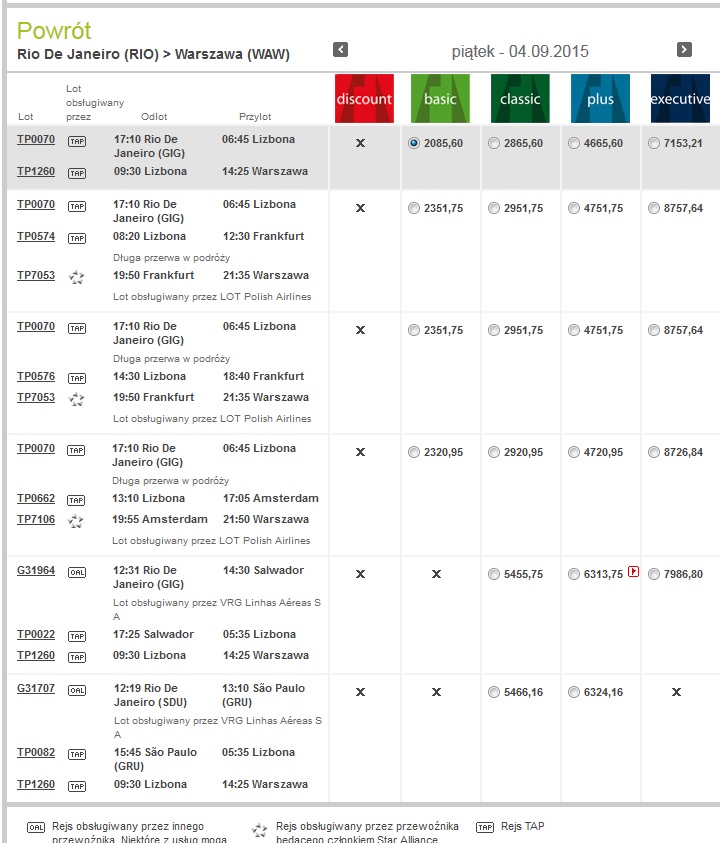Open flight G31964 details
725x843 pixels.
36,570
